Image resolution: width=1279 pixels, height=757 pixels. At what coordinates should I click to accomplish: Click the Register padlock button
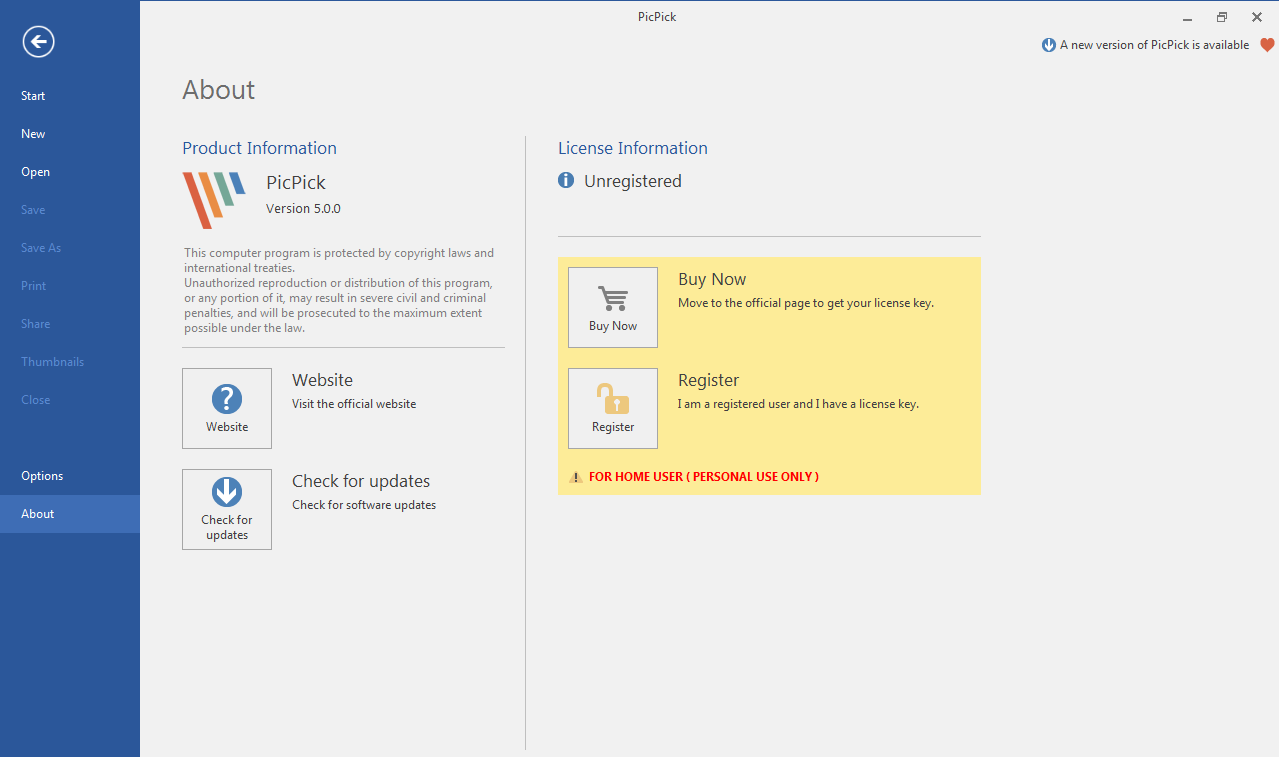tap(613, 408)
